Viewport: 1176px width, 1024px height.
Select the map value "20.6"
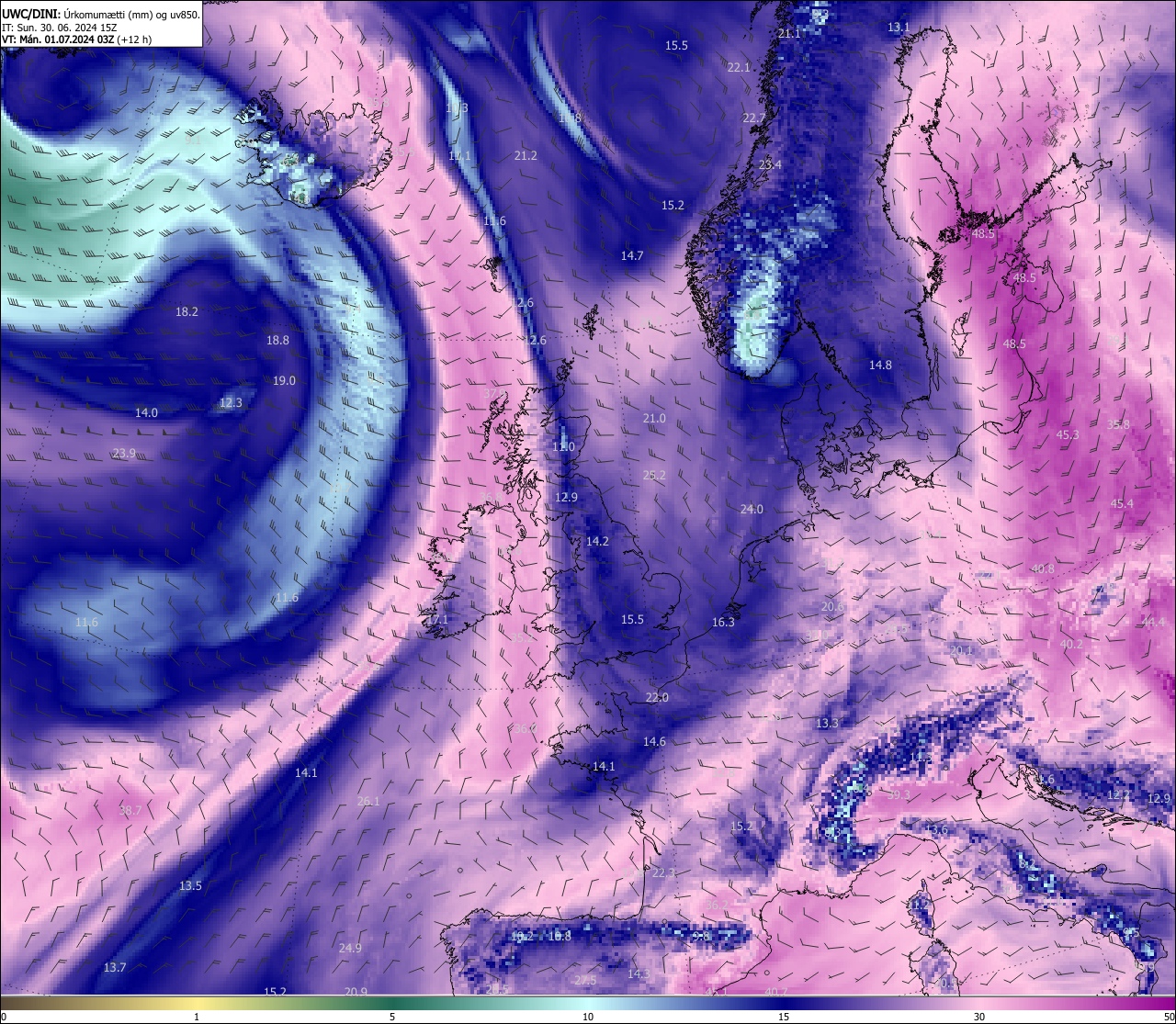coord(832,607)
